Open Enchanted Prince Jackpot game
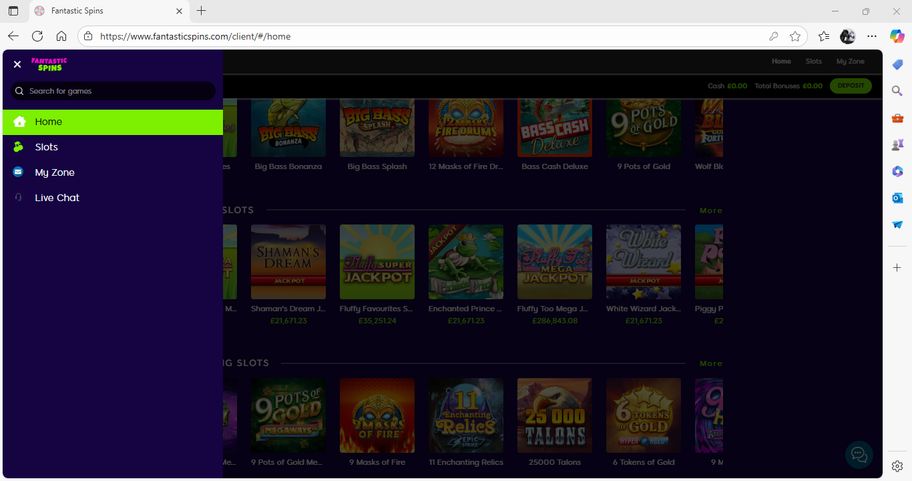 (466, 262)
